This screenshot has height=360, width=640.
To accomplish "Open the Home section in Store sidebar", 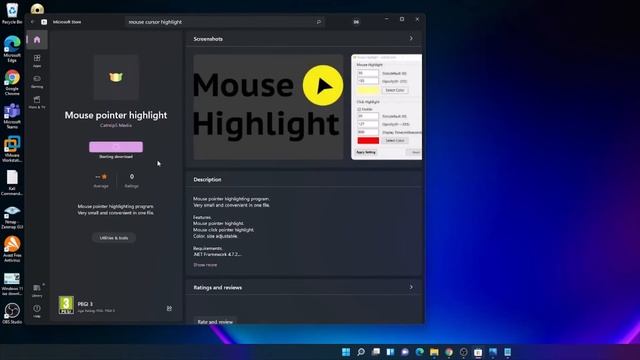I will [x=37, y=40].
